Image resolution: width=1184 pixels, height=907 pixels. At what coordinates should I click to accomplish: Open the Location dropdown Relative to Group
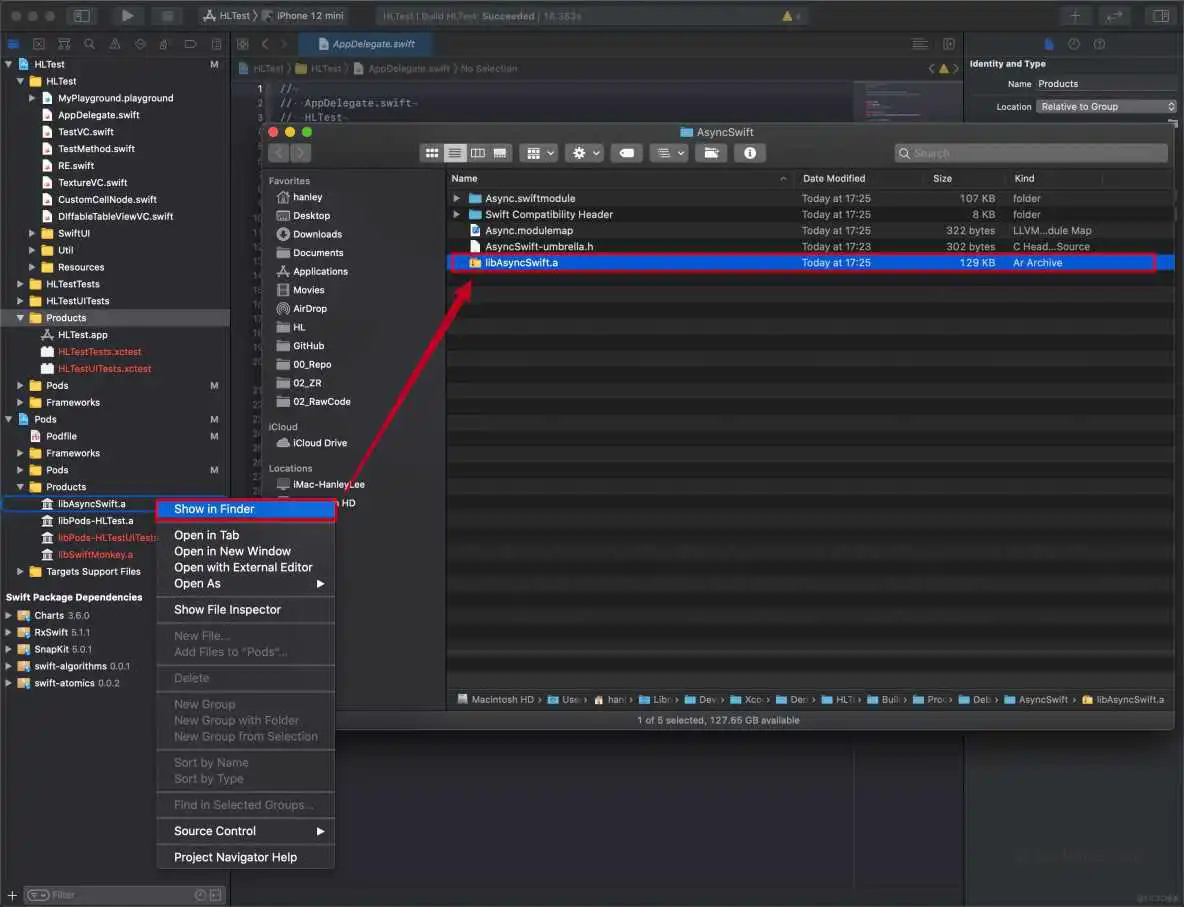tap(1106, 106)
